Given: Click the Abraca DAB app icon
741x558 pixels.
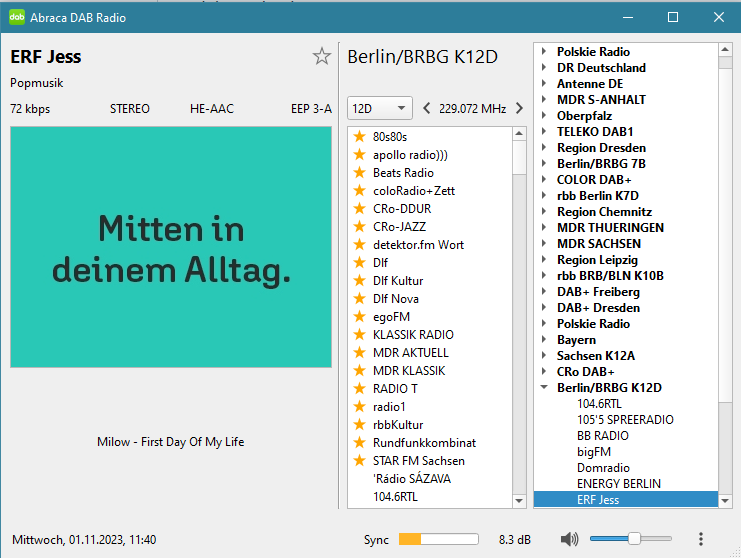Looking at the screenshot, I should (17, 17).
